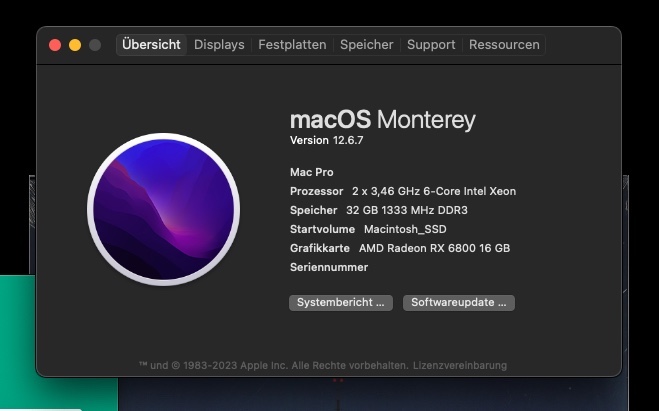Click the Systembericht button

tap(341, 303)
